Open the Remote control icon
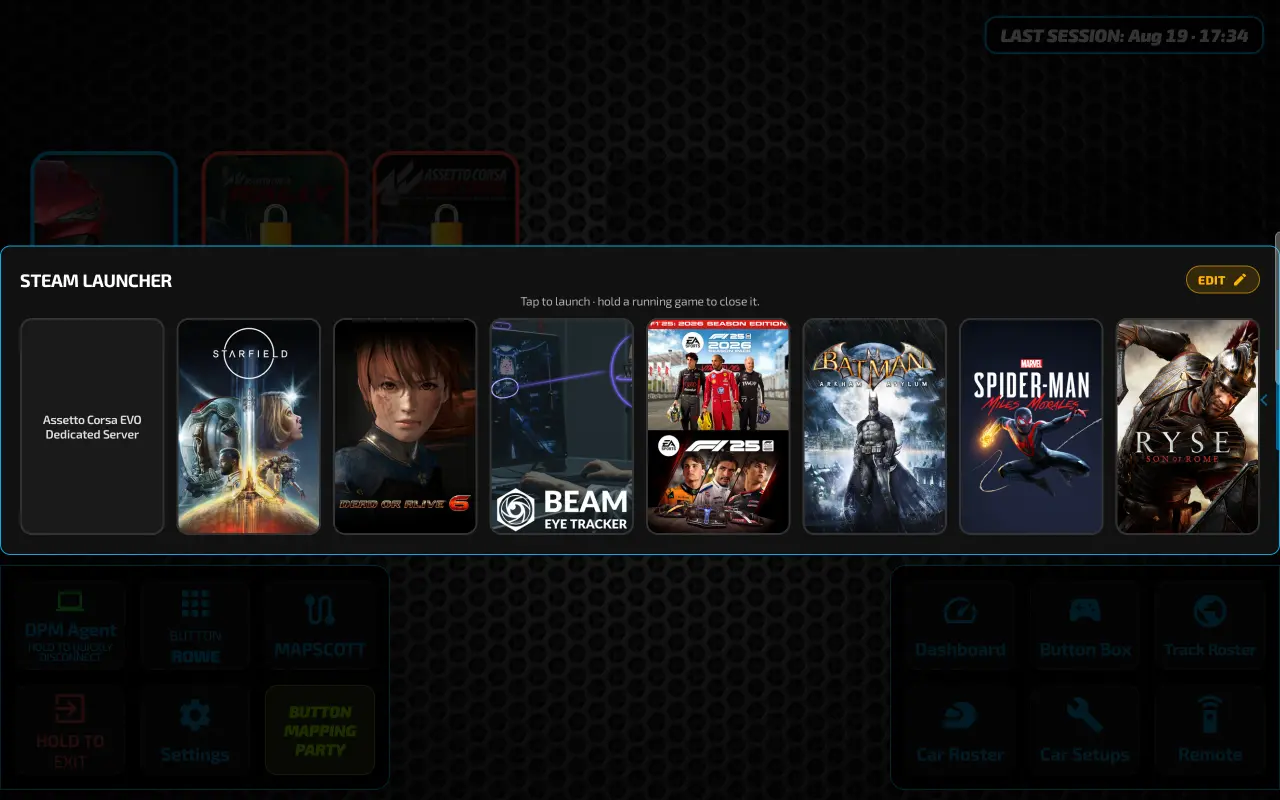The height and width of the screenshot is (800, 1280). coord(1210,716)
